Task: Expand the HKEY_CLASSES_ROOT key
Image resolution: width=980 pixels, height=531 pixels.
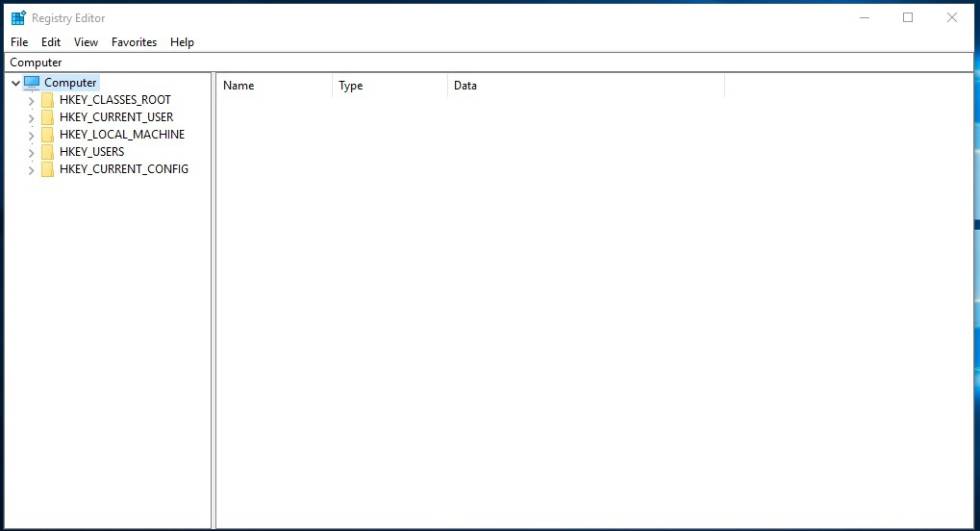Action: 31,101
